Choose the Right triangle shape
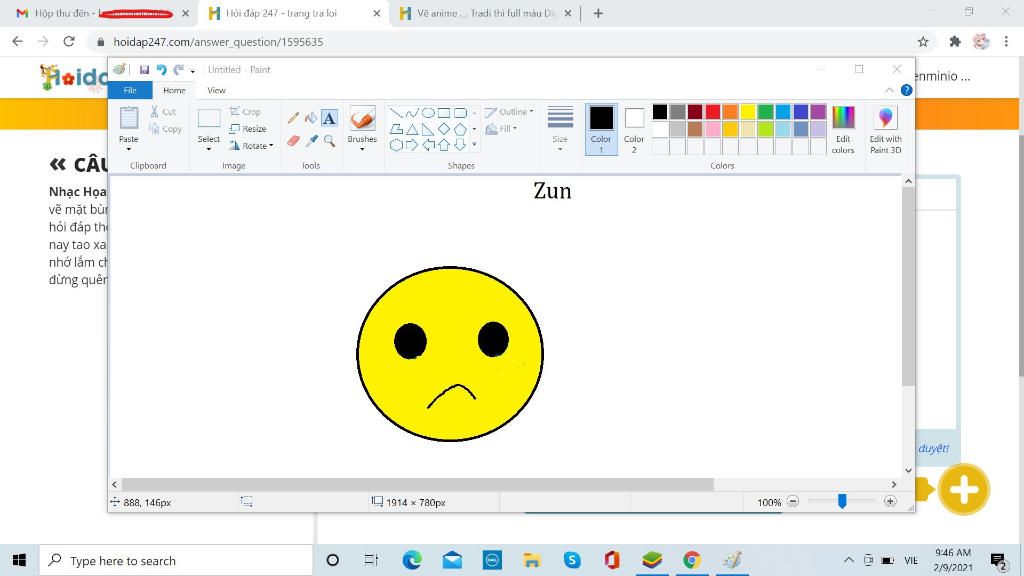Viewport: 1024px width, 576px height. click(428, 129)
